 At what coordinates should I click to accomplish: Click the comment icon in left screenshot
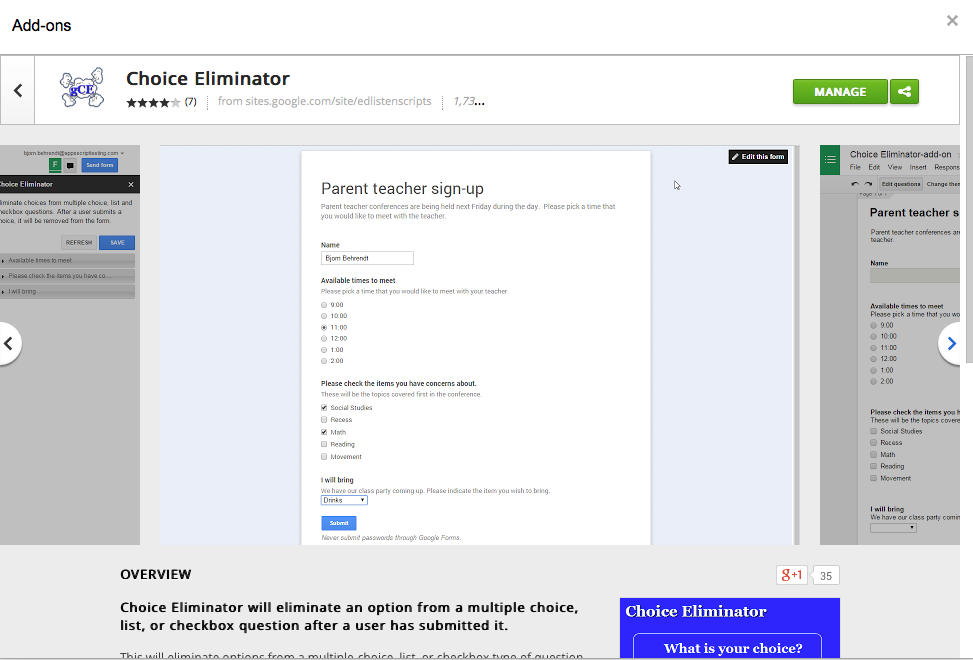tap(70, 166)
